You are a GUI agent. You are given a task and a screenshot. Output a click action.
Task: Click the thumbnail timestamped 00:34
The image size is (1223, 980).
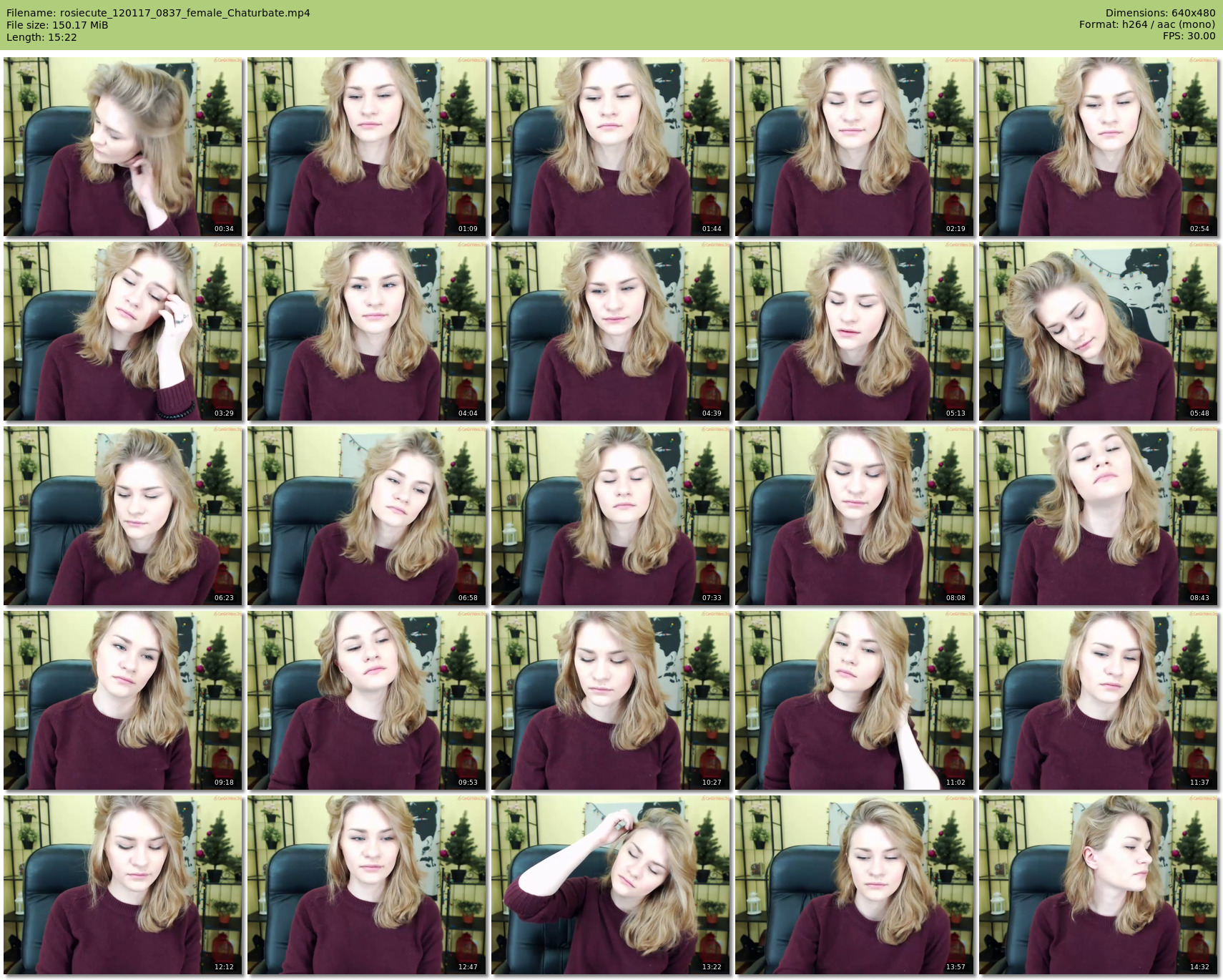(x=123, y=147)
